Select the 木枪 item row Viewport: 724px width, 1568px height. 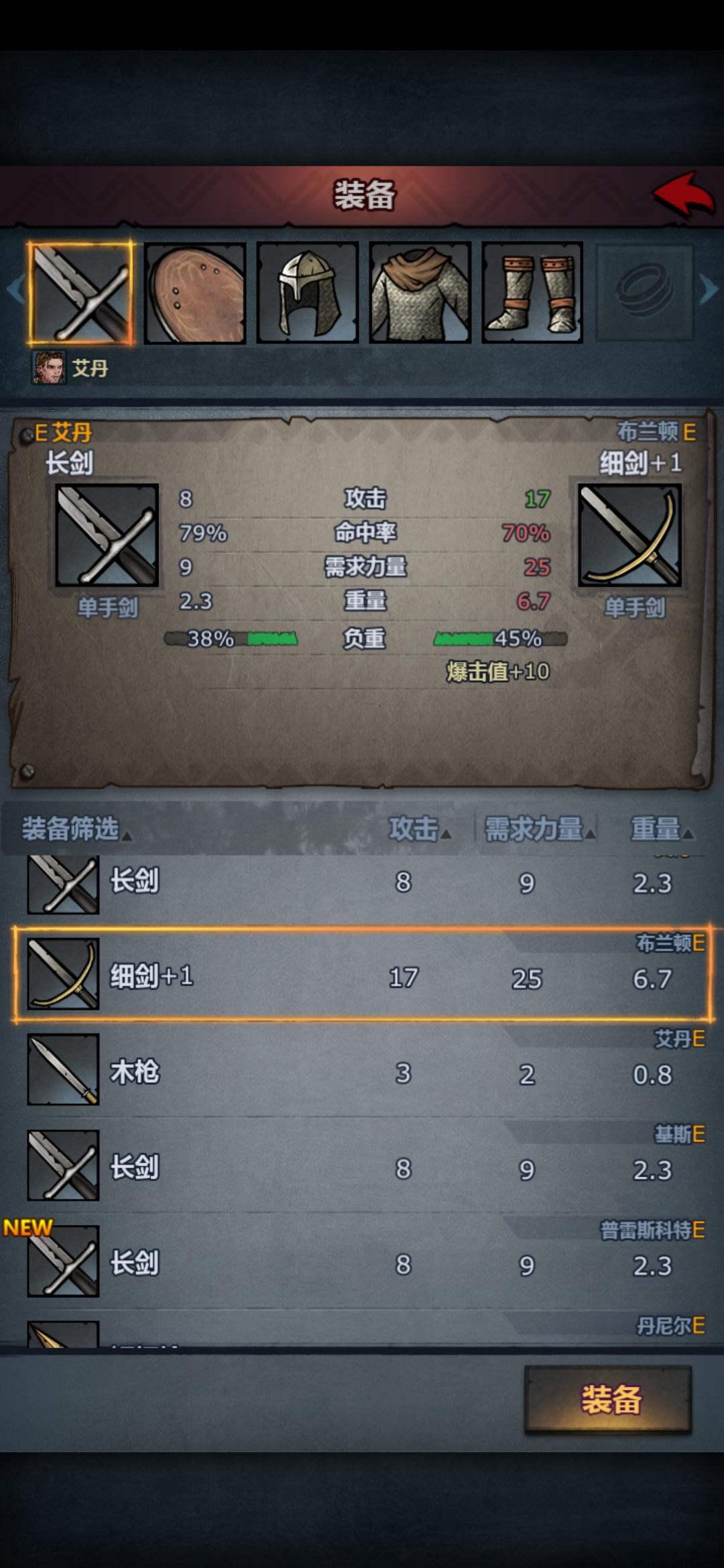coord(363,1070)
